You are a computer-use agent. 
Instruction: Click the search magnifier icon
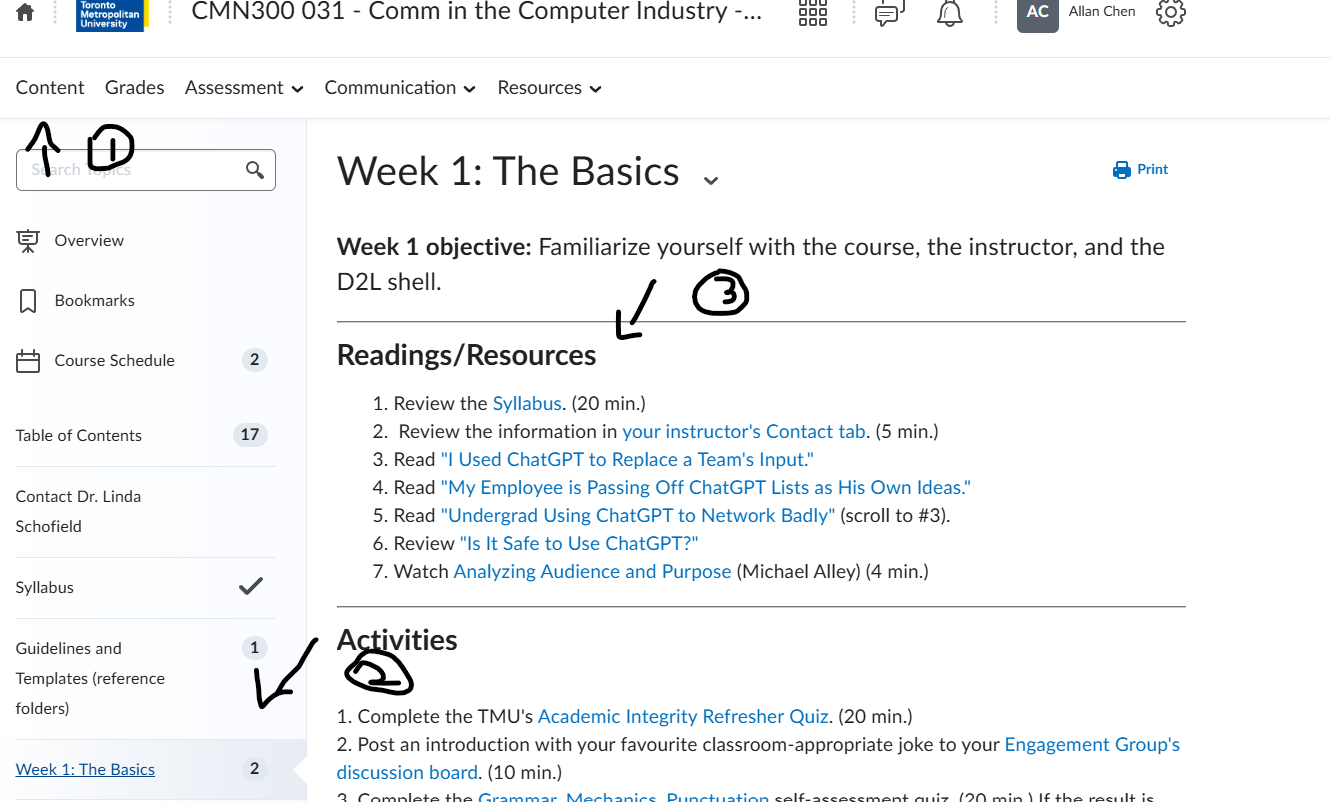pos(255,170)
